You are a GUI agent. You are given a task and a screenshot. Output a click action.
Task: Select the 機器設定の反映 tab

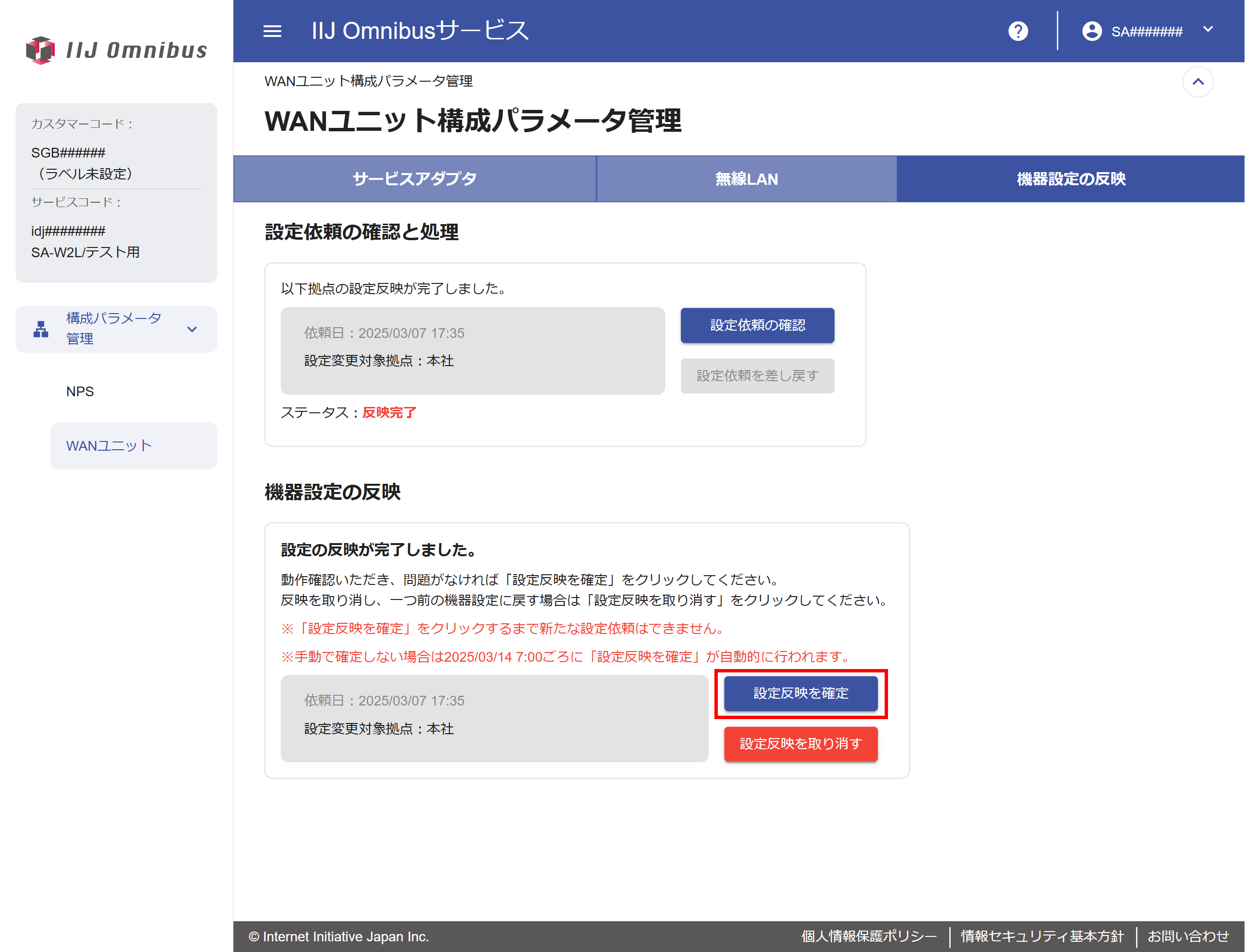(1070, 179)
